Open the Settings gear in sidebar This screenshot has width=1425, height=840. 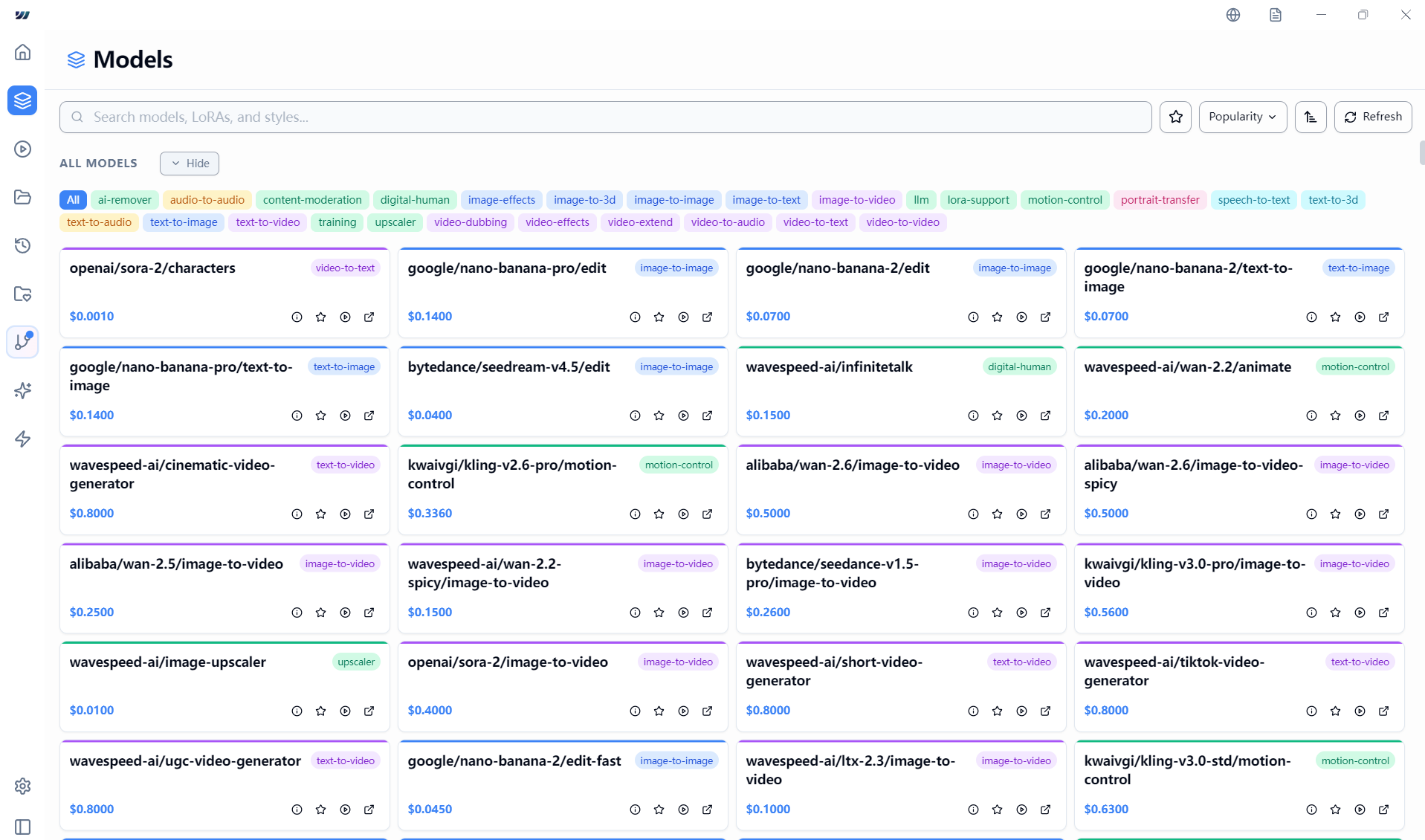[x=22, y=786]
